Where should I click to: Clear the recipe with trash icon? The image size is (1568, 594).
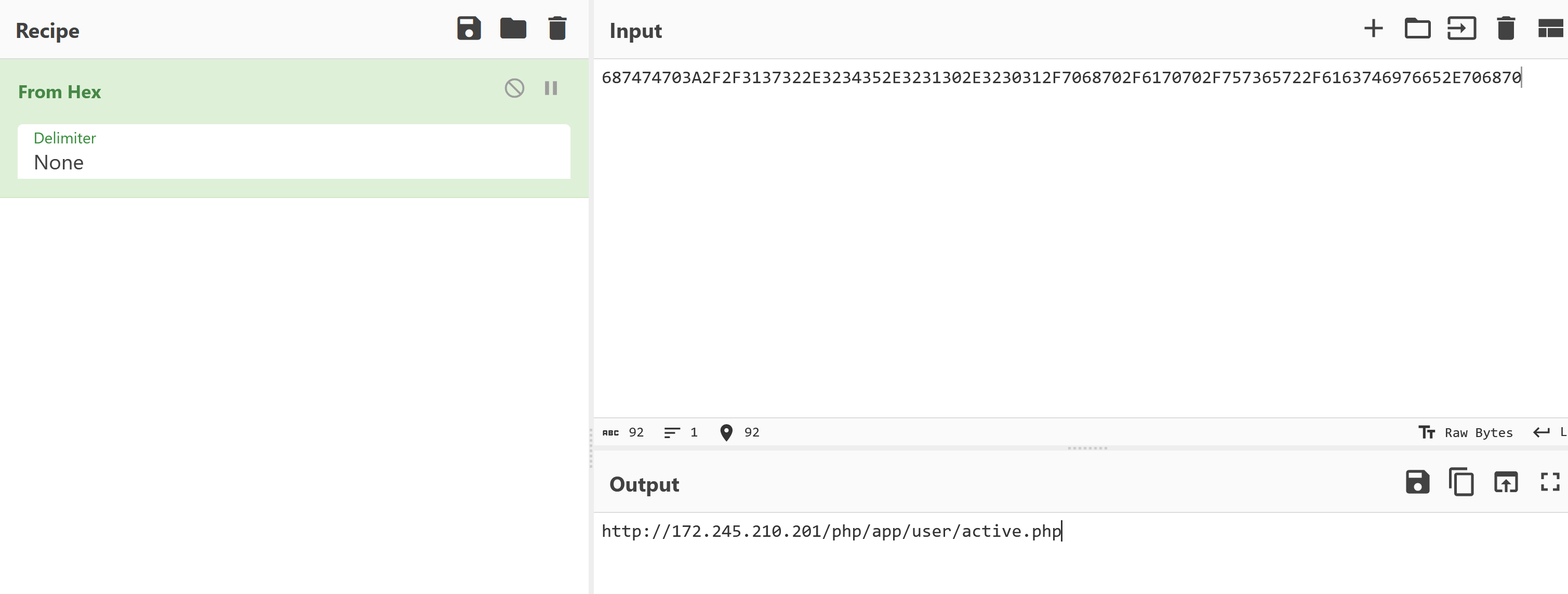click(557, 29)
